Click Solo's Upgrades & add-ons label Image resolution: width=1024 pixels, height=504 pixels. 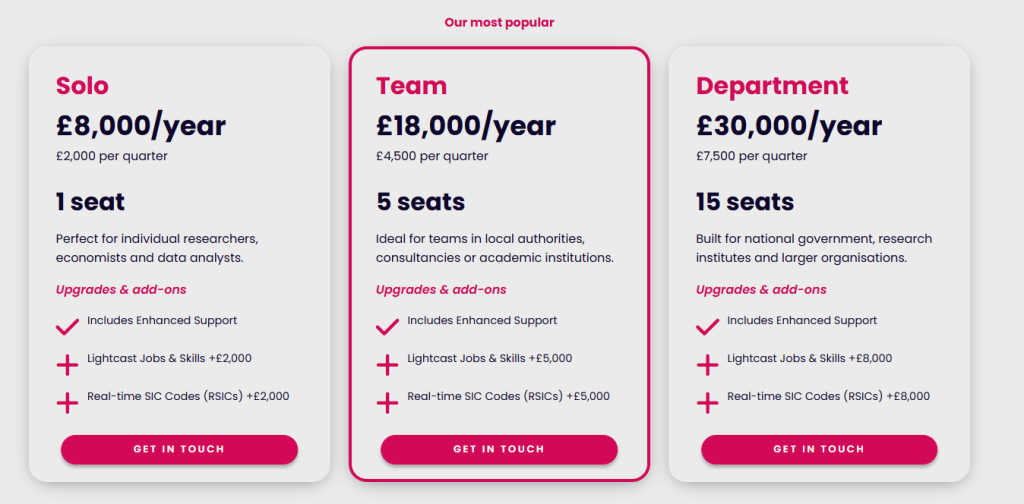tap(121, 290)
